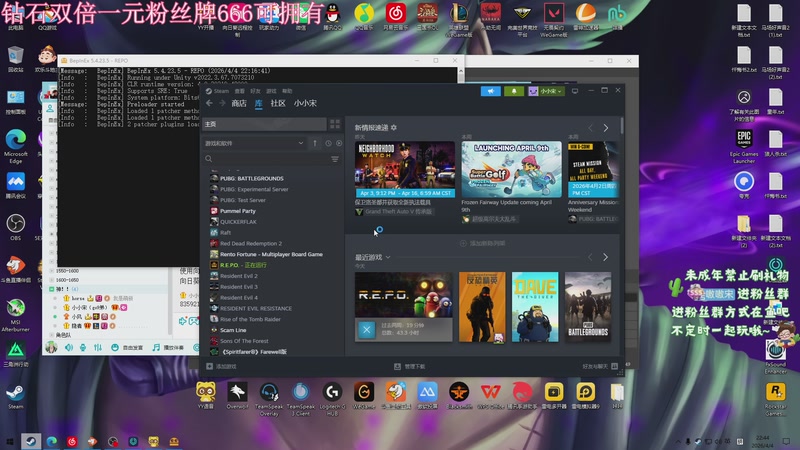Advance recent games shelf with right arrow

click(606, 257)
